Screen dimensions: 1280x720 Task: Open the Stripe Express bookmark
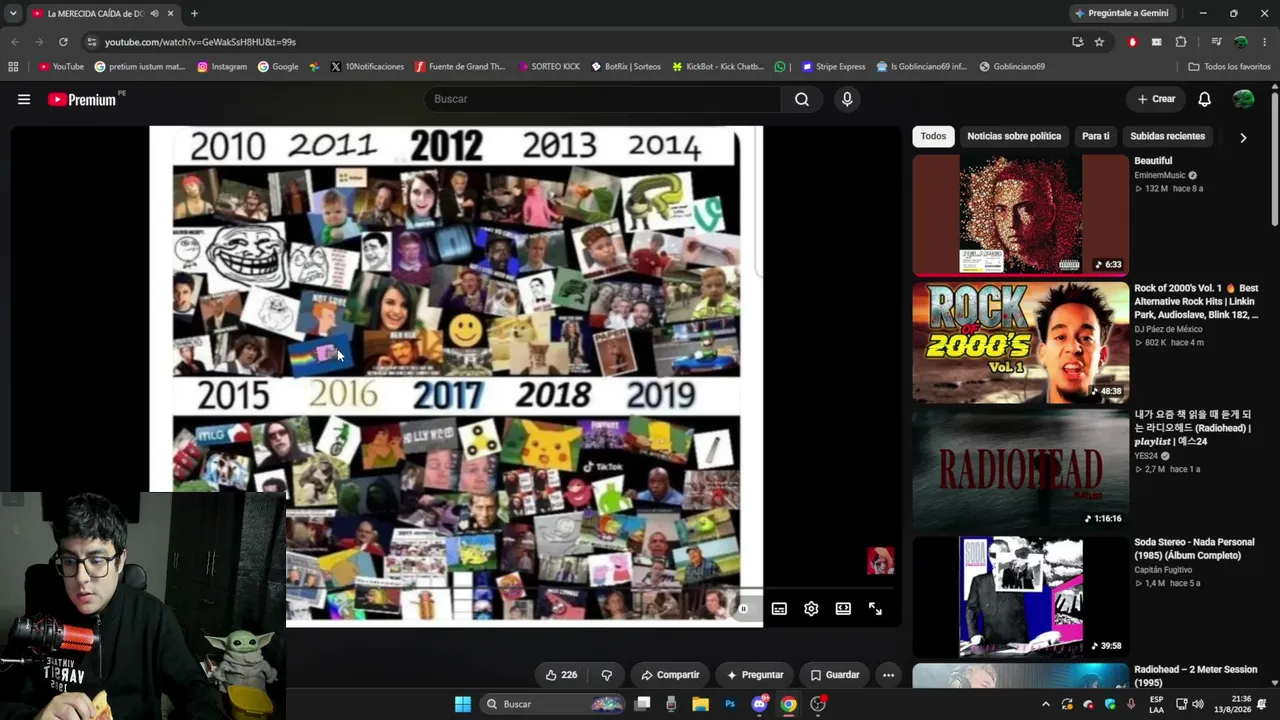click(833, 67)
